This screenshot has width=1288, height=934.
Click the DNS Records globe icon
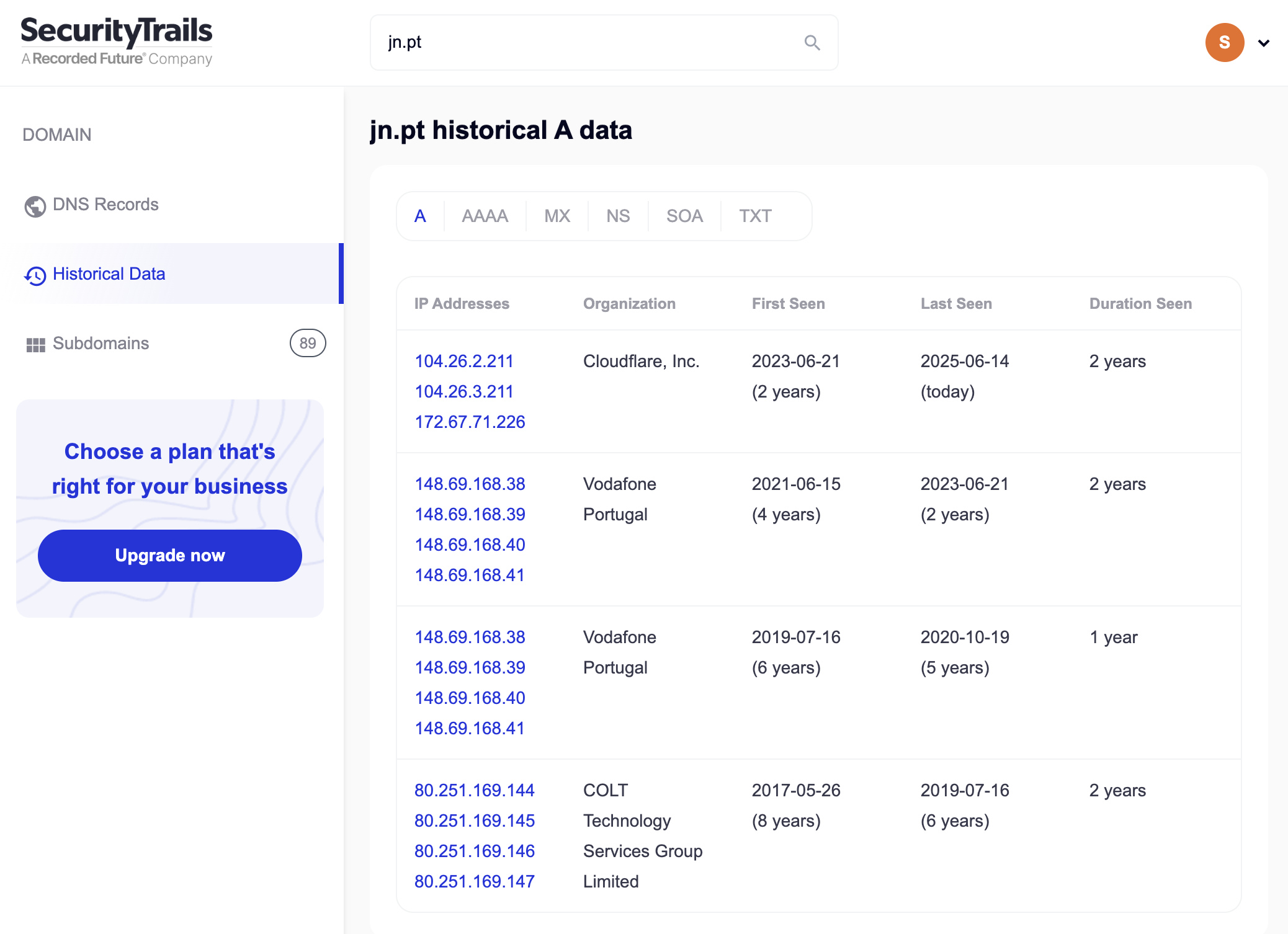click(x=35, y=206)
